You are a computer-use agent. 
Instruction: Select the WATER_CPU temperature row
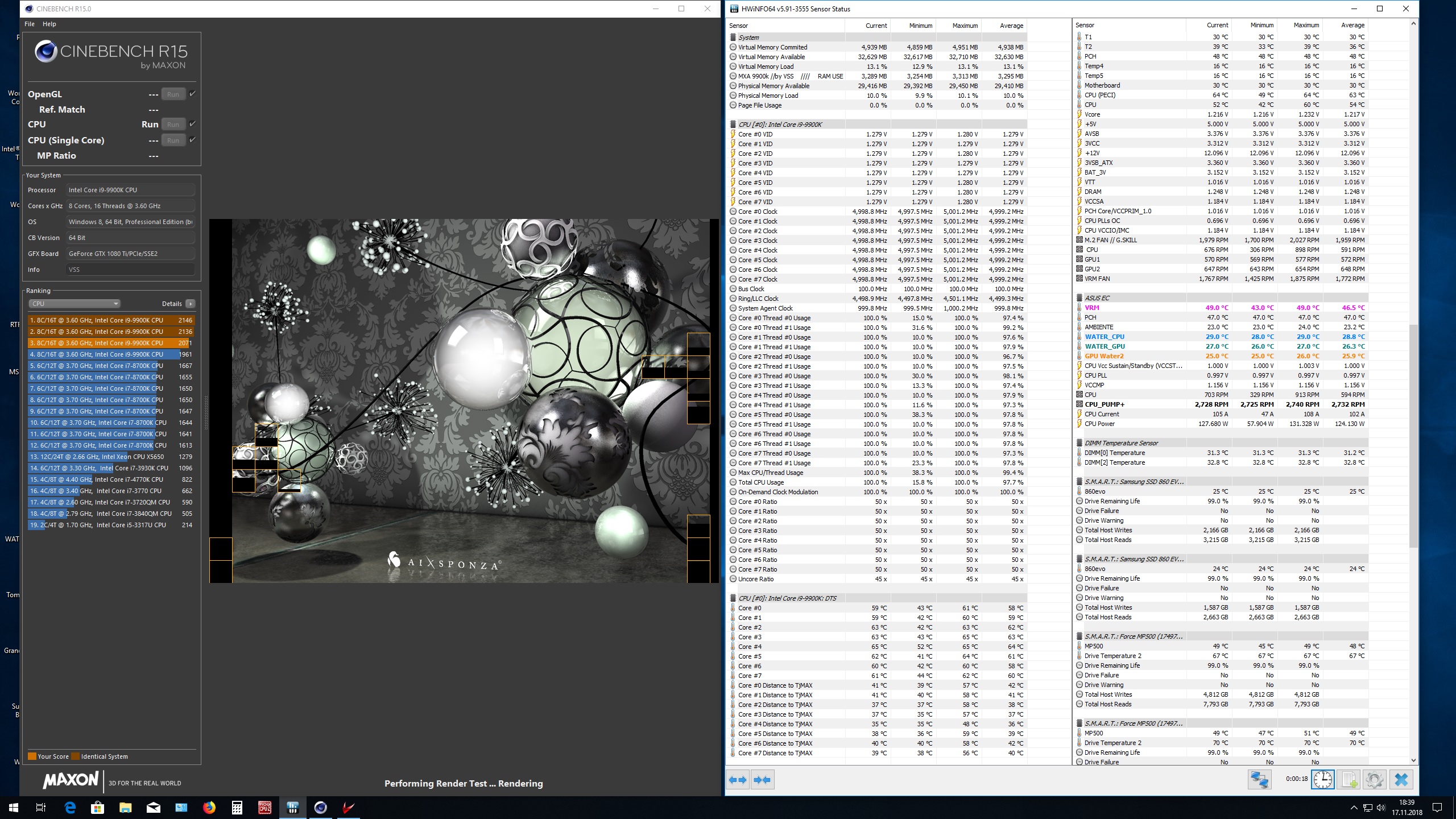(1221, 337)
